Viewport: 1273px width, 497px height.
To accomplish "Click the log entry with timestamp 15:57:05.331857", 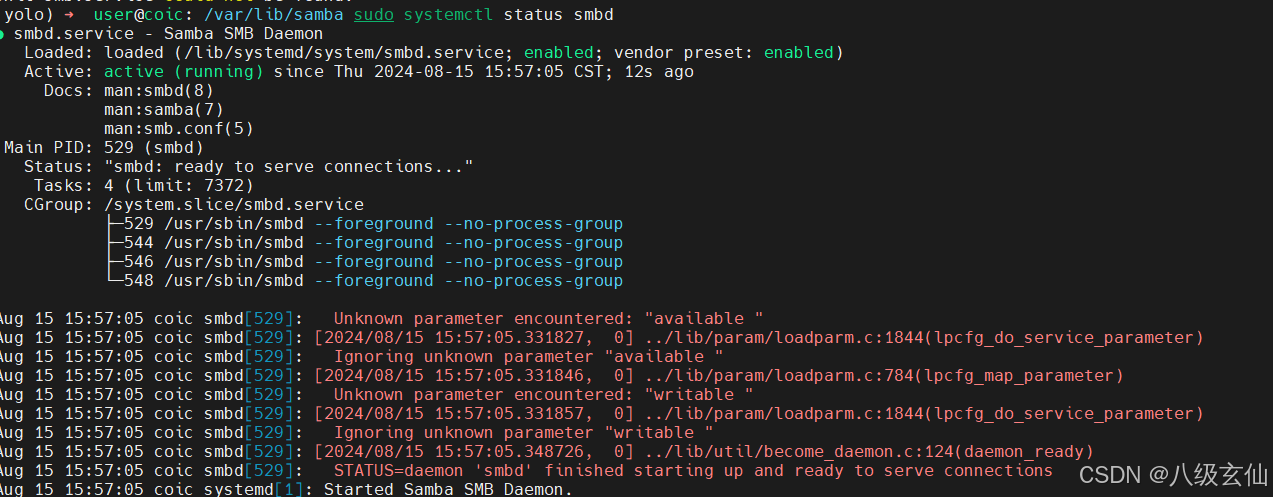I will [601, 414].
